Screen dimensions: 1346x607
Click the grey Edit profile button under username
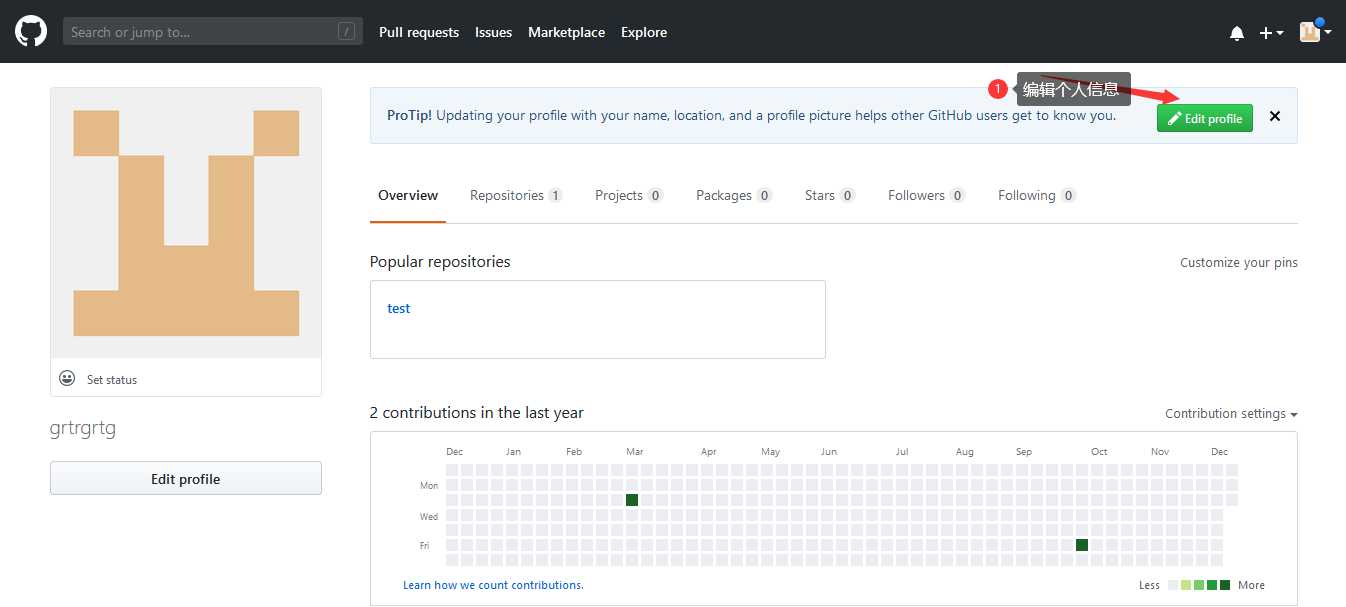coord(186,478)
